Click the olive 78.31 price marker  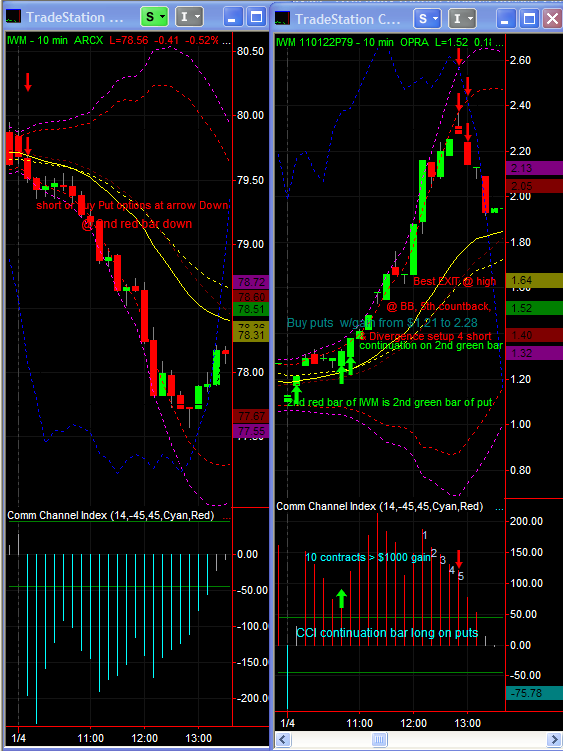coord(251,335)
